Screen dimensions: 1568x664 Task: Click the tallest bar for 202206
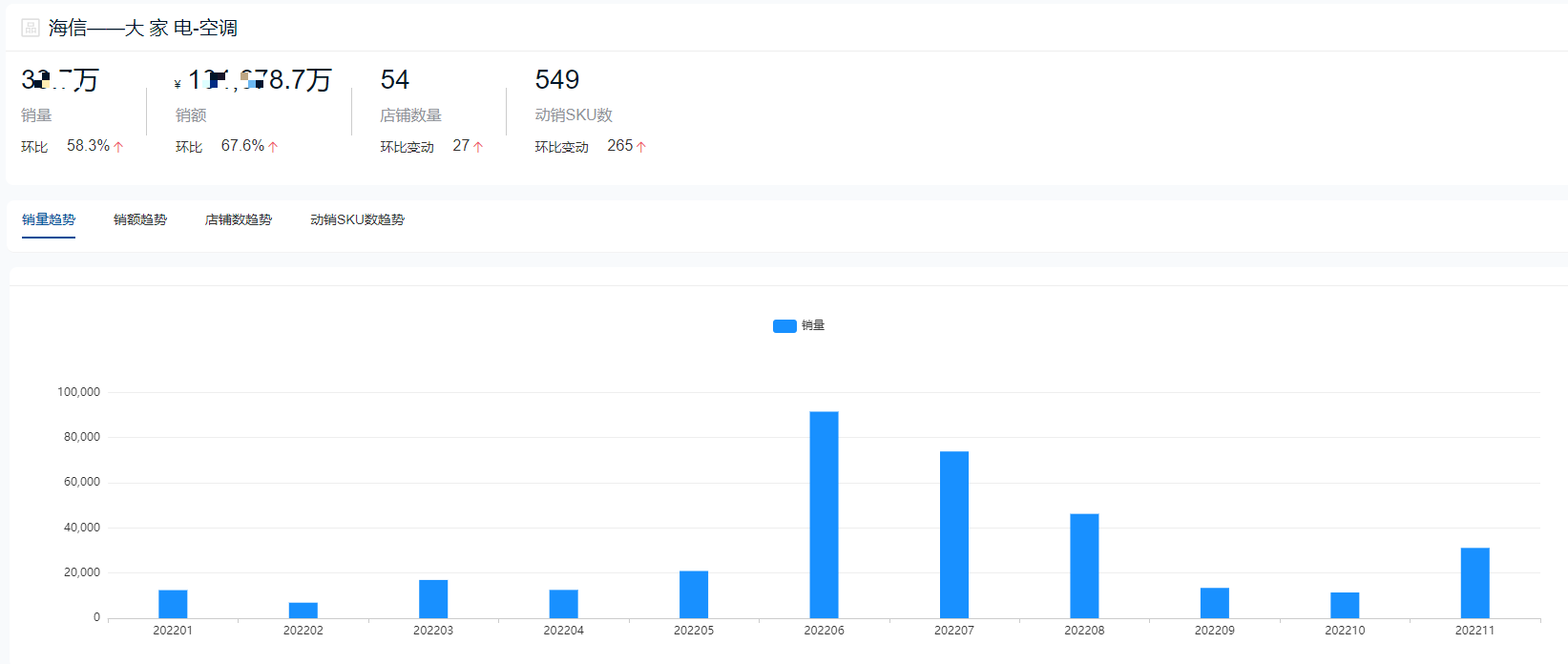825,515
